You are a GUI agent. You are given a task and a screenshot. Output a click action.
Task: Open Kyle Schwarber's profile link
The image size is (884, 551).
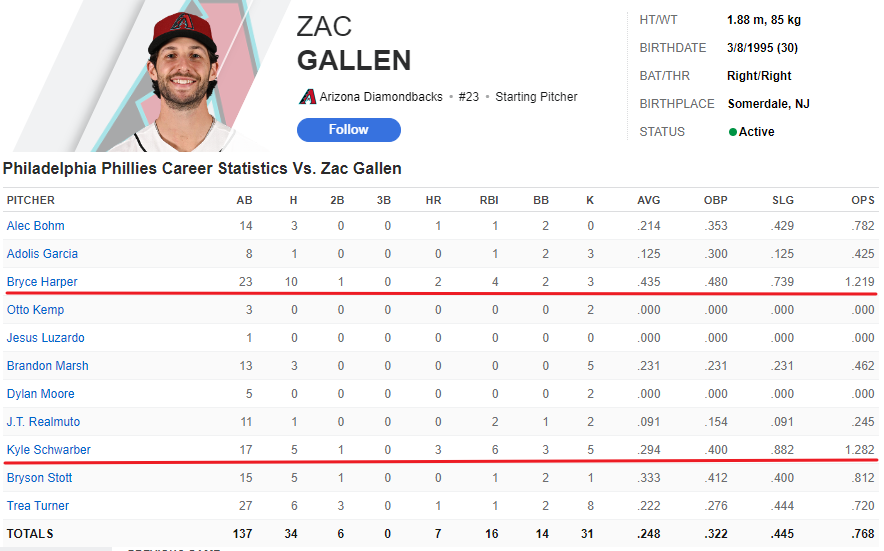pyautogui.click(x=48, y=450)
